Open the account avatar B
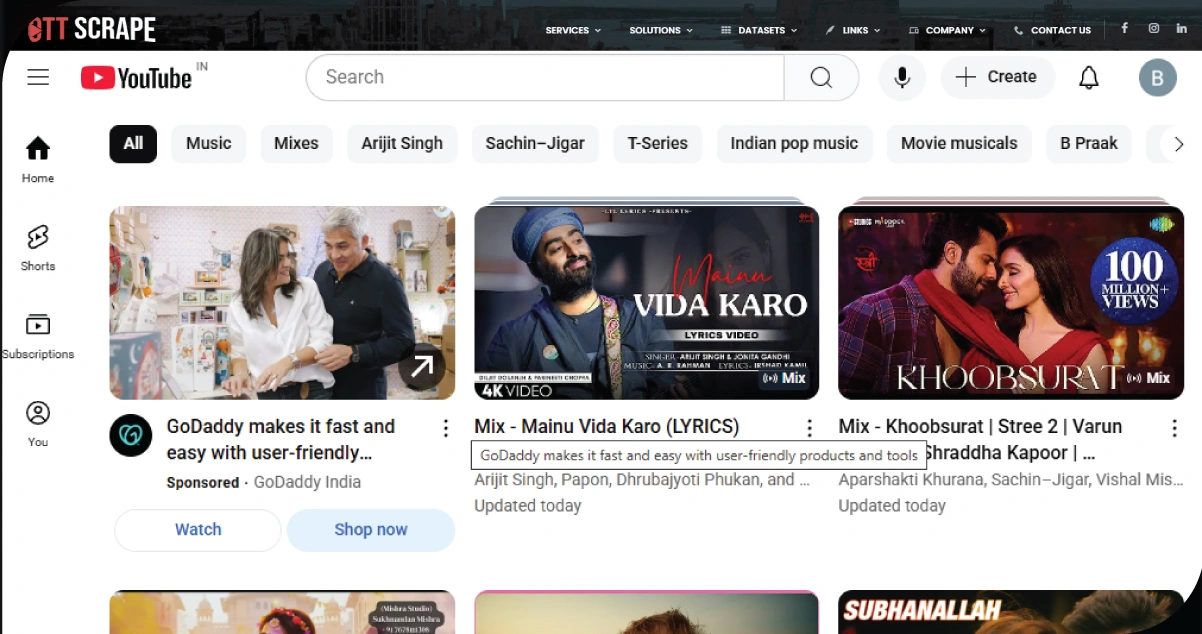The height and width of the screenshot is (634, 1202). 1157,77
